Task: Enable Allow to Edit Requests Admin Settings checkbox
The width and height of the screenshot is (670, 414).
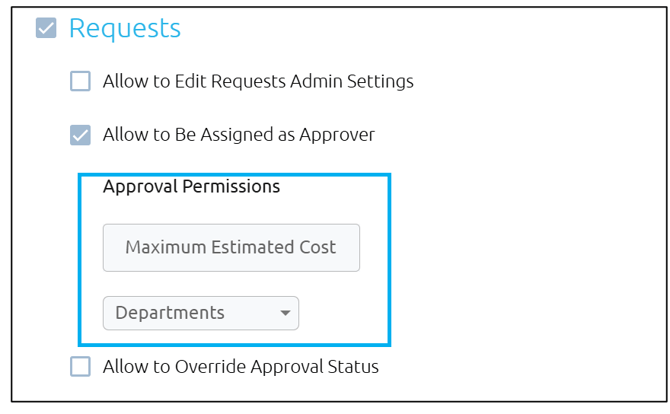Action: [x=80, y=81]
